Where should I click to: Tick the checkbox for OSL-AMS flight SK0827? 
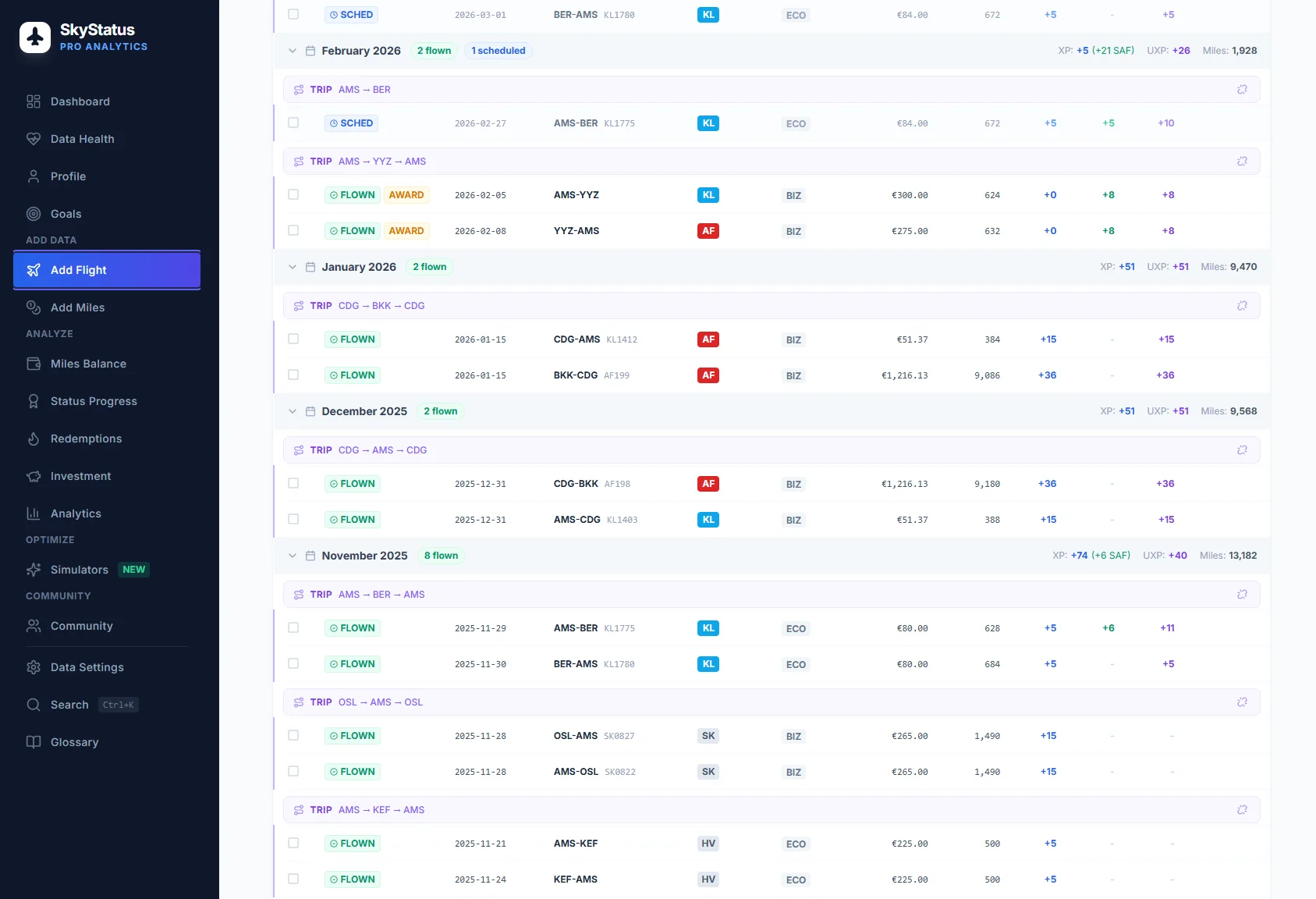[293, 736]
